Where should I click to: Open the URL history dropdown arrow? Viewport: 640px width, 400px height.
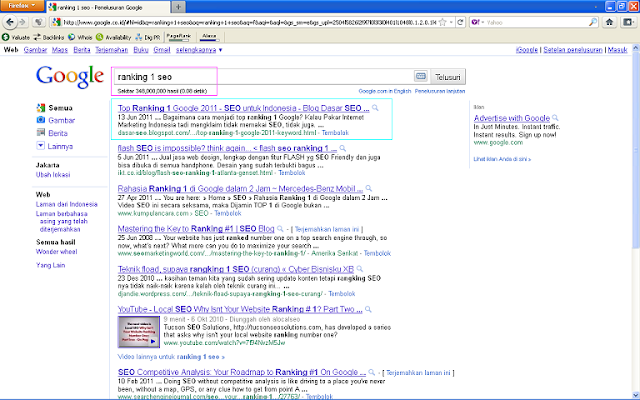point(451,22)
